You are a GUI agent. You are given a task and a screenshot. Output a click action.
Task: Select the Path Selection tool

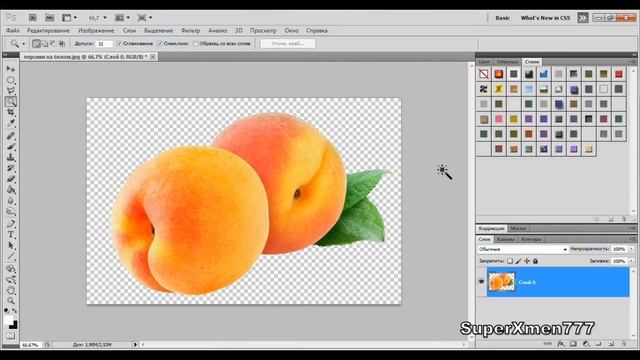pos(11,246)
